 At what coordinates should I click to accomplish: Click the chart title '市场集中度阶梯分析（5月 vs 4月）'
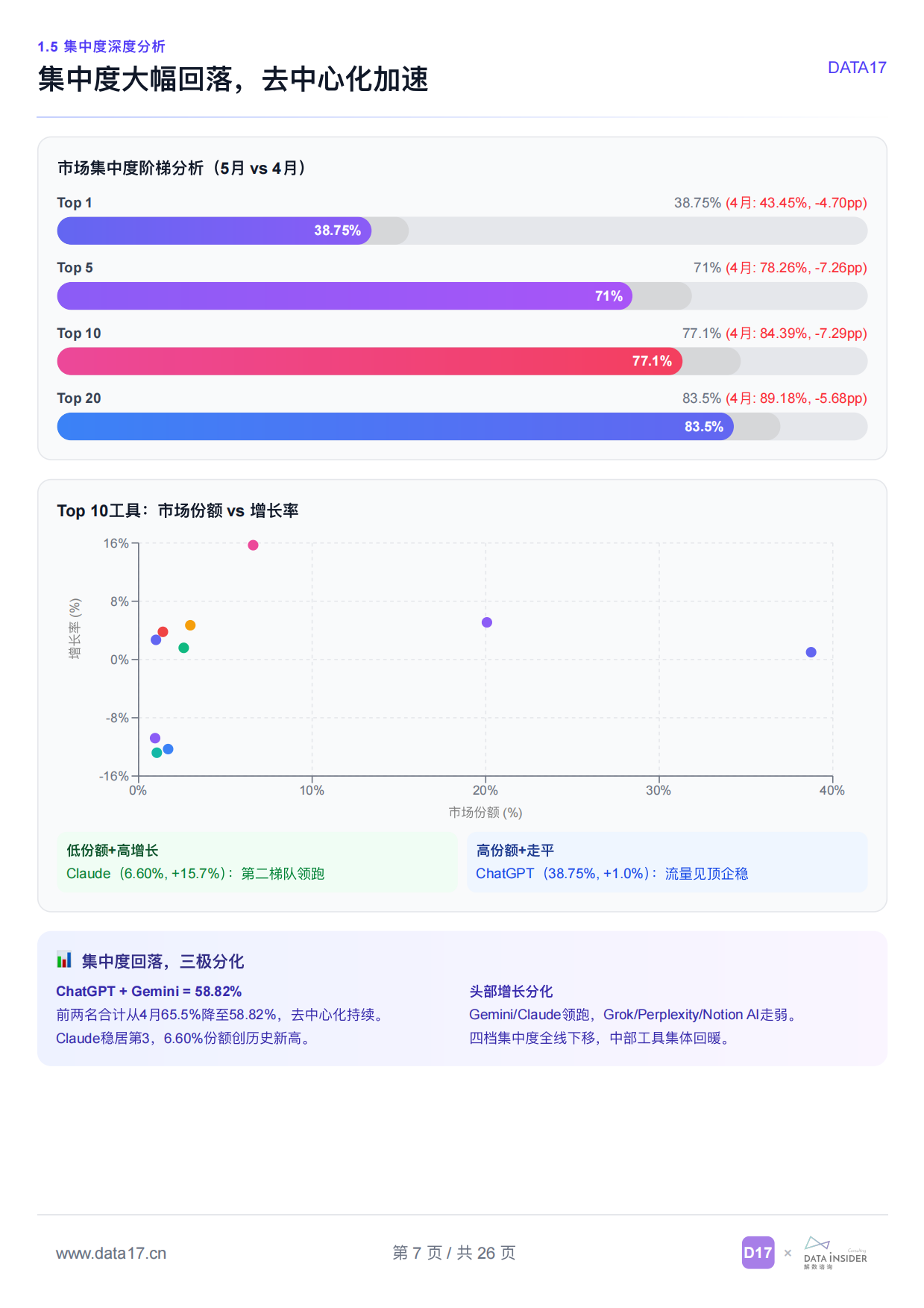183,168
